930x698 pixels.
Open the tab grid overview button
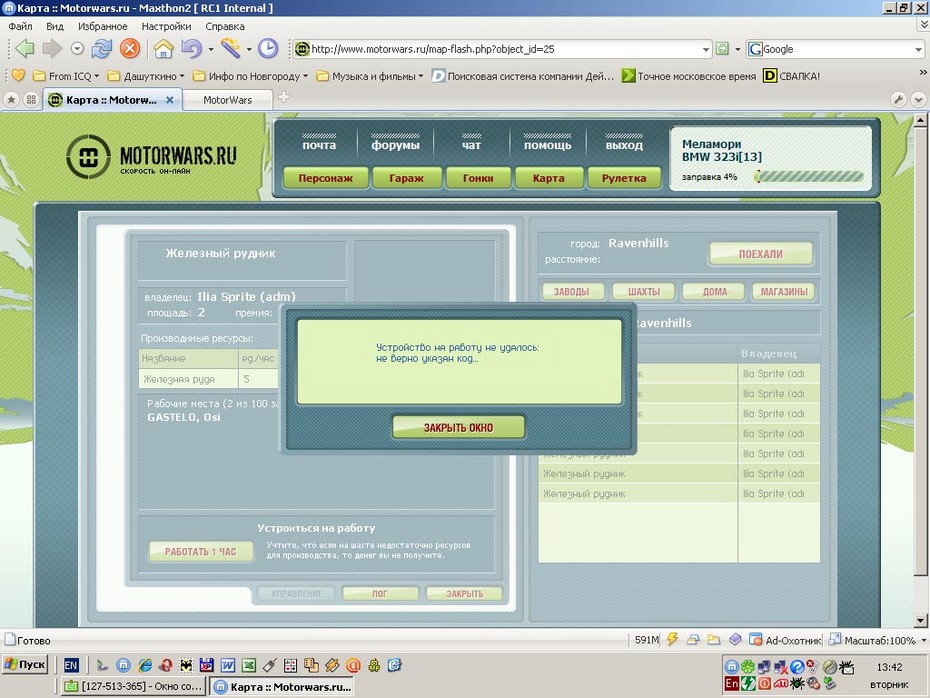(x=31, y=100)
